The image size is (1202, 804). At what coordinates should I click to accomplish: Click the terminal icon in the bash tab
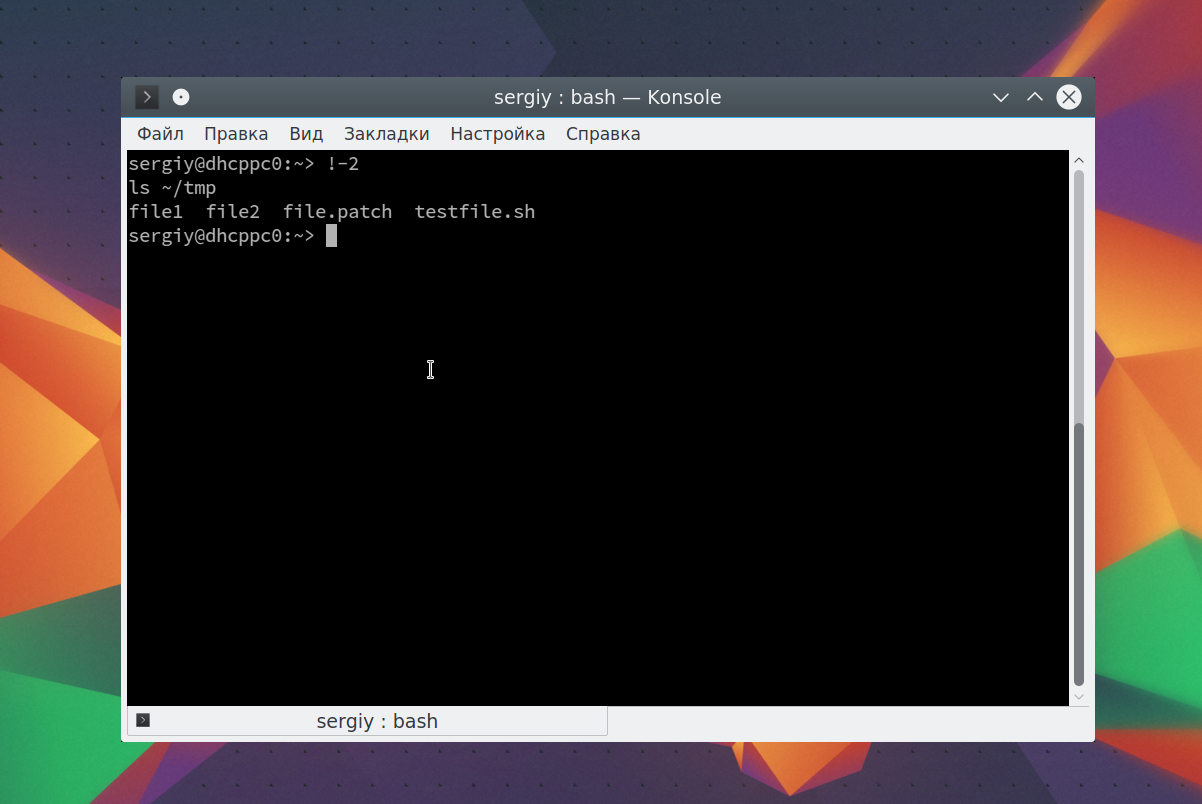click(x=143, y=720)
